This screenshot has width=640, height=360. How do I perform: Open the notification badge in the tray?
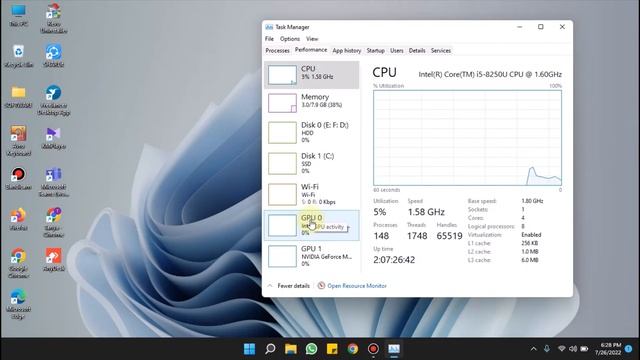pyautogui.click(x=629, y=349)
